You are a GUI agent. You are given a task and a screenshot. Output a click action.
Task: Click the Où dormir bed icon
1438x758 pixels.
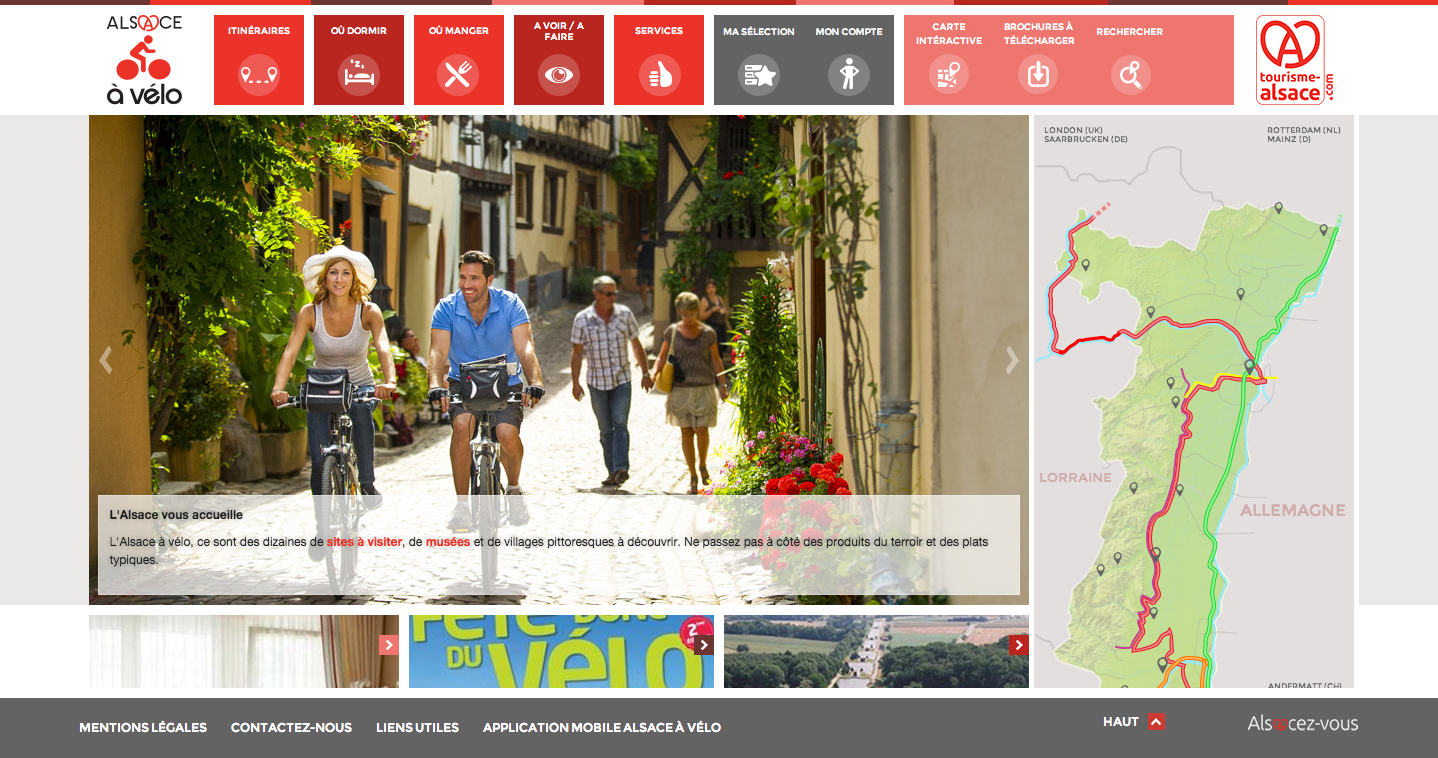[x=359, y=75]
